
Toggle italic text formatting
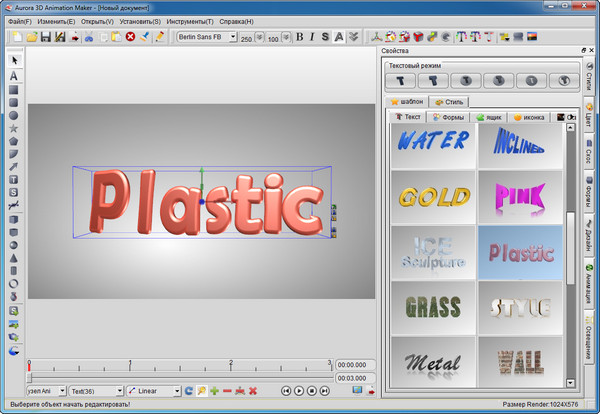tap(313, 37)
